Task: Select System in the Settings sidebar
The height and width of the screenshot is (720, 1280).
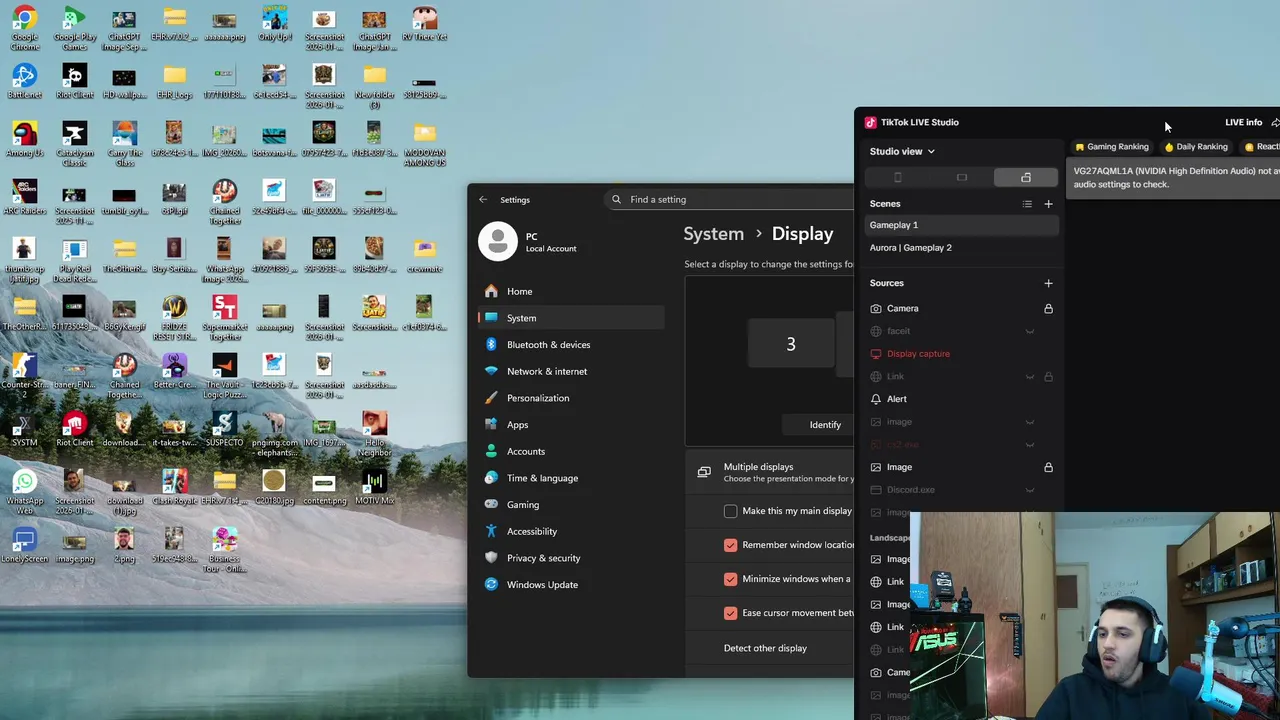Action: [x=571, y=318]
